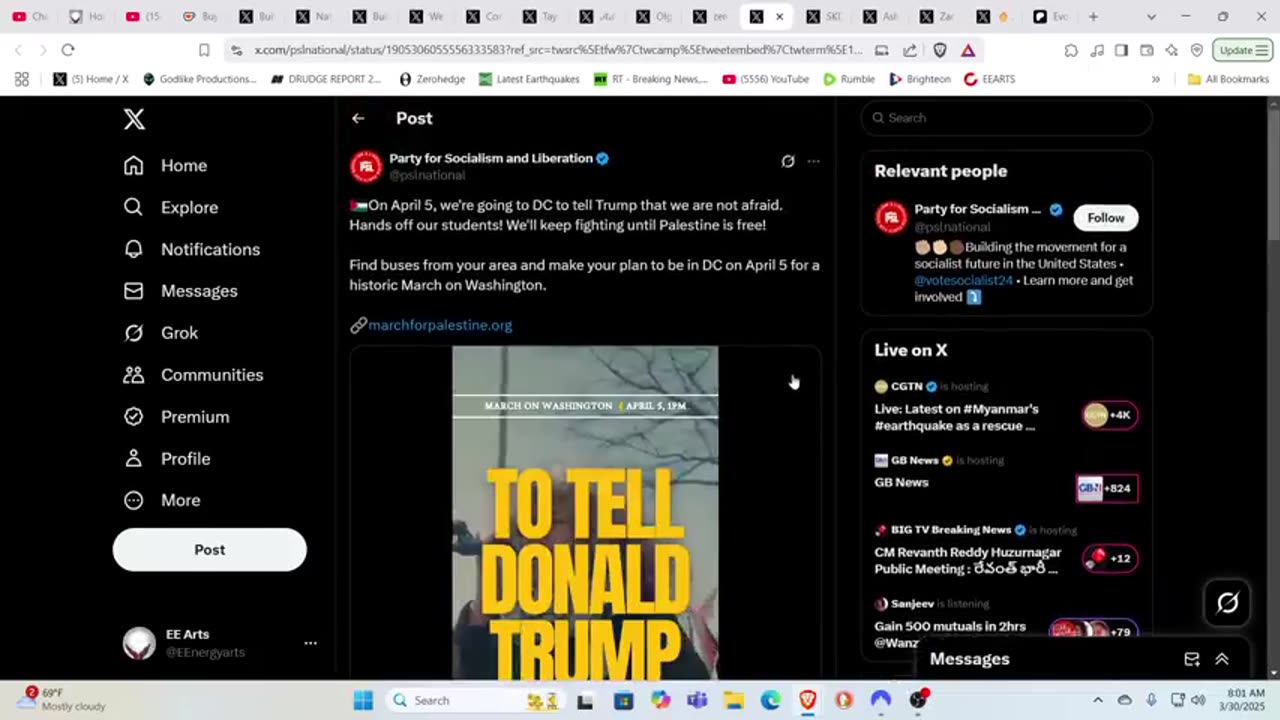Click browser back arrow
The image size is (1280, 720).
tap(18, 50)
